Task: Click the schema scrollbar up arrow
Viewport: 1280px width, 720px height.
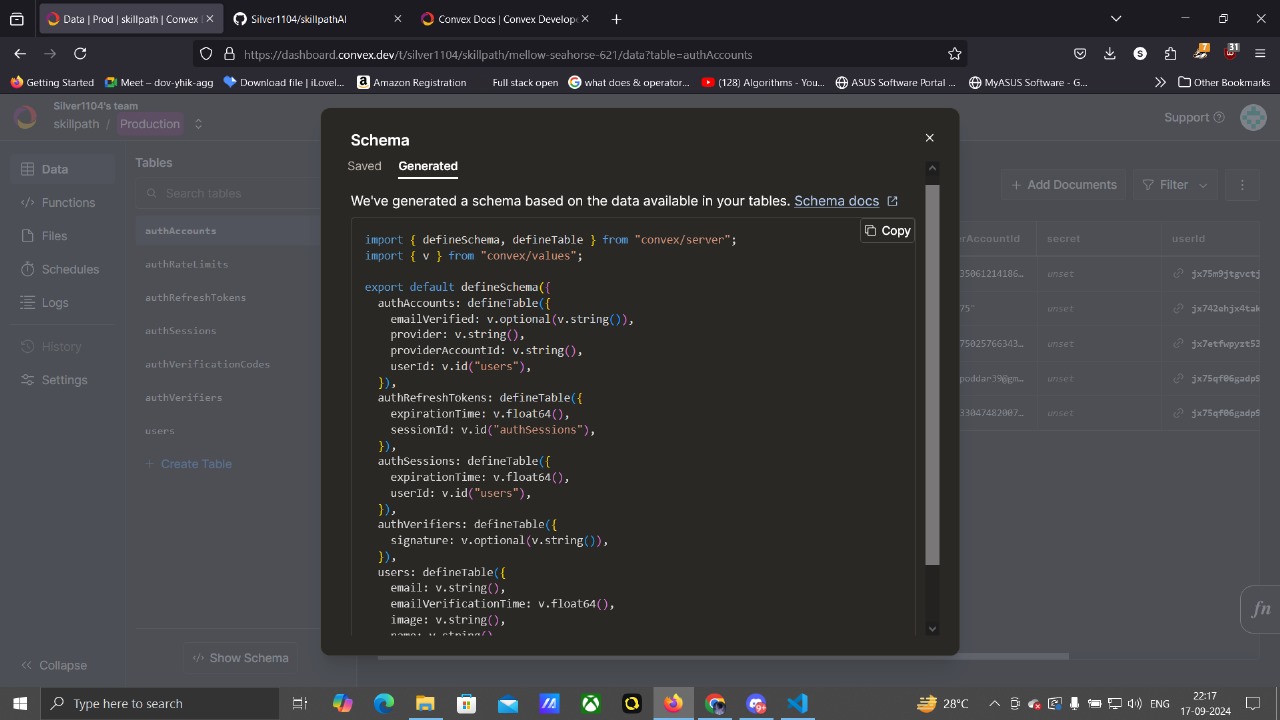Action: 932,168
